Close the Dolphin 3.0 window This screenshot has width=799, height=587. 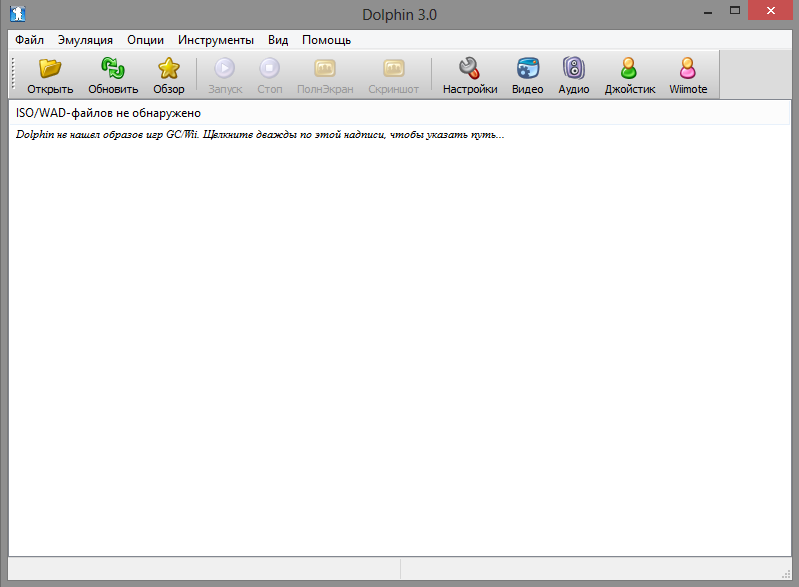tap(770, 11)
